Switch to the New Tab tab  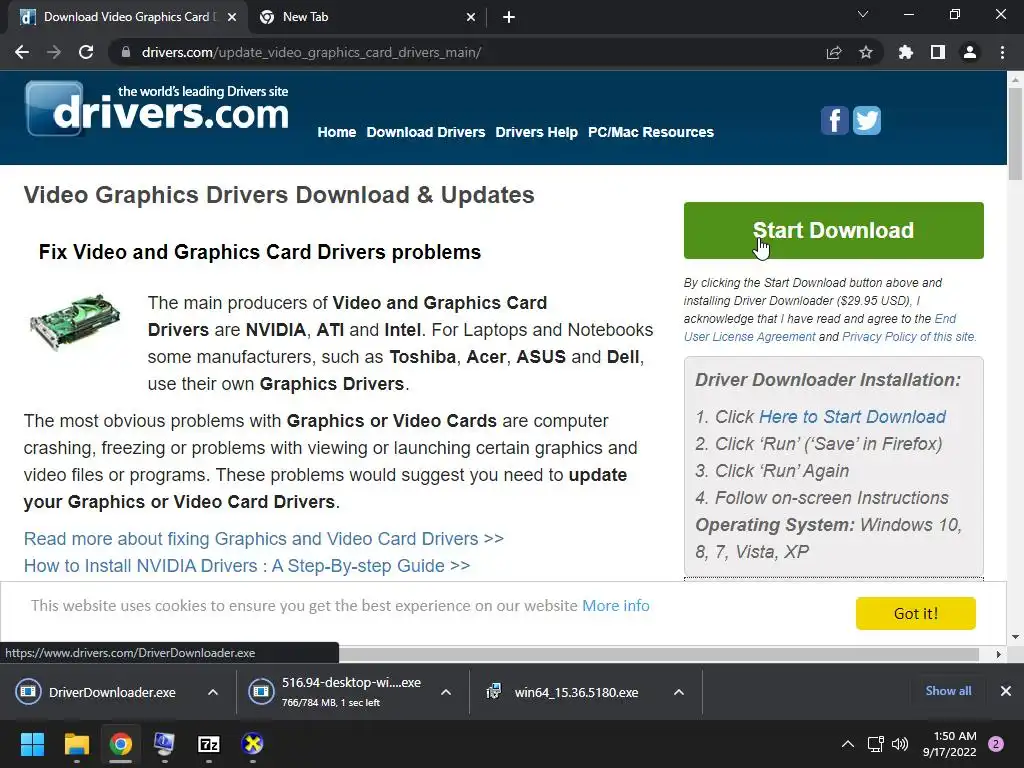click(368, 18)
